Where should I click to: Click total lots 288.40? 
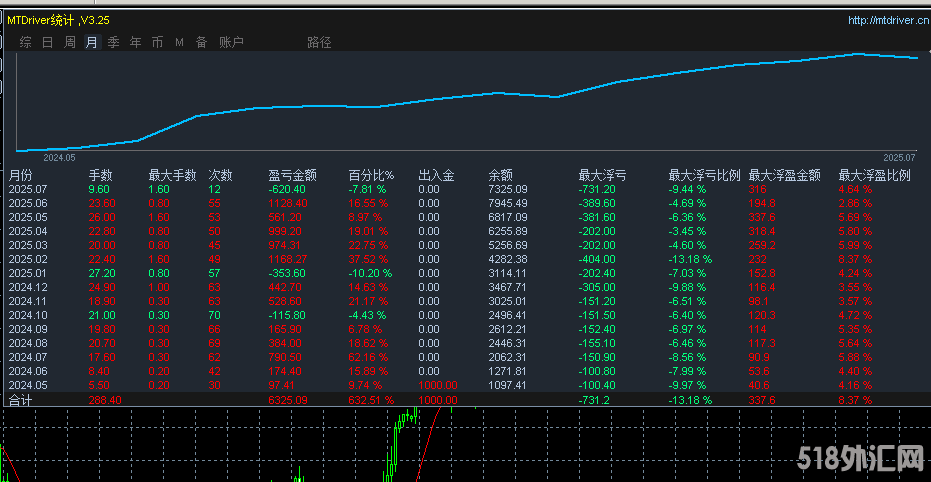click(104, 400)
